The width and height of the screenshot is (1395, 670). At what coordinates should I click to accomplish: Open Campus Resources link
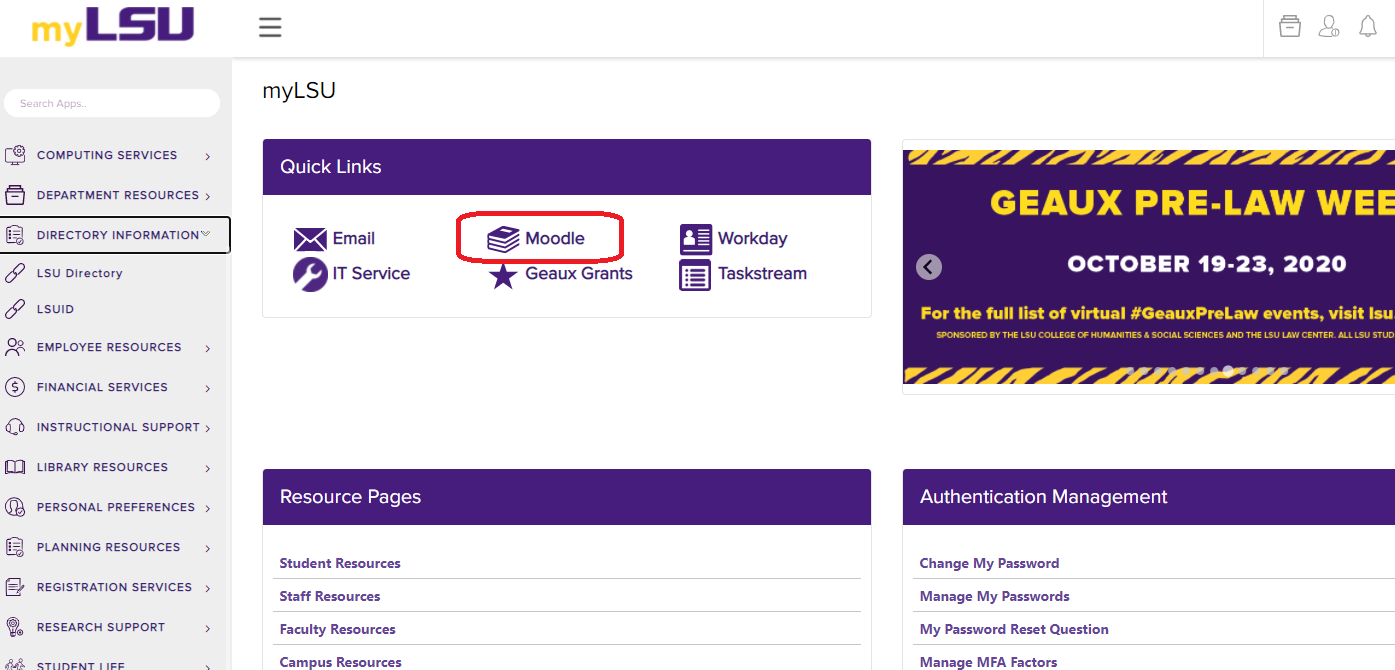click(341, 662)
